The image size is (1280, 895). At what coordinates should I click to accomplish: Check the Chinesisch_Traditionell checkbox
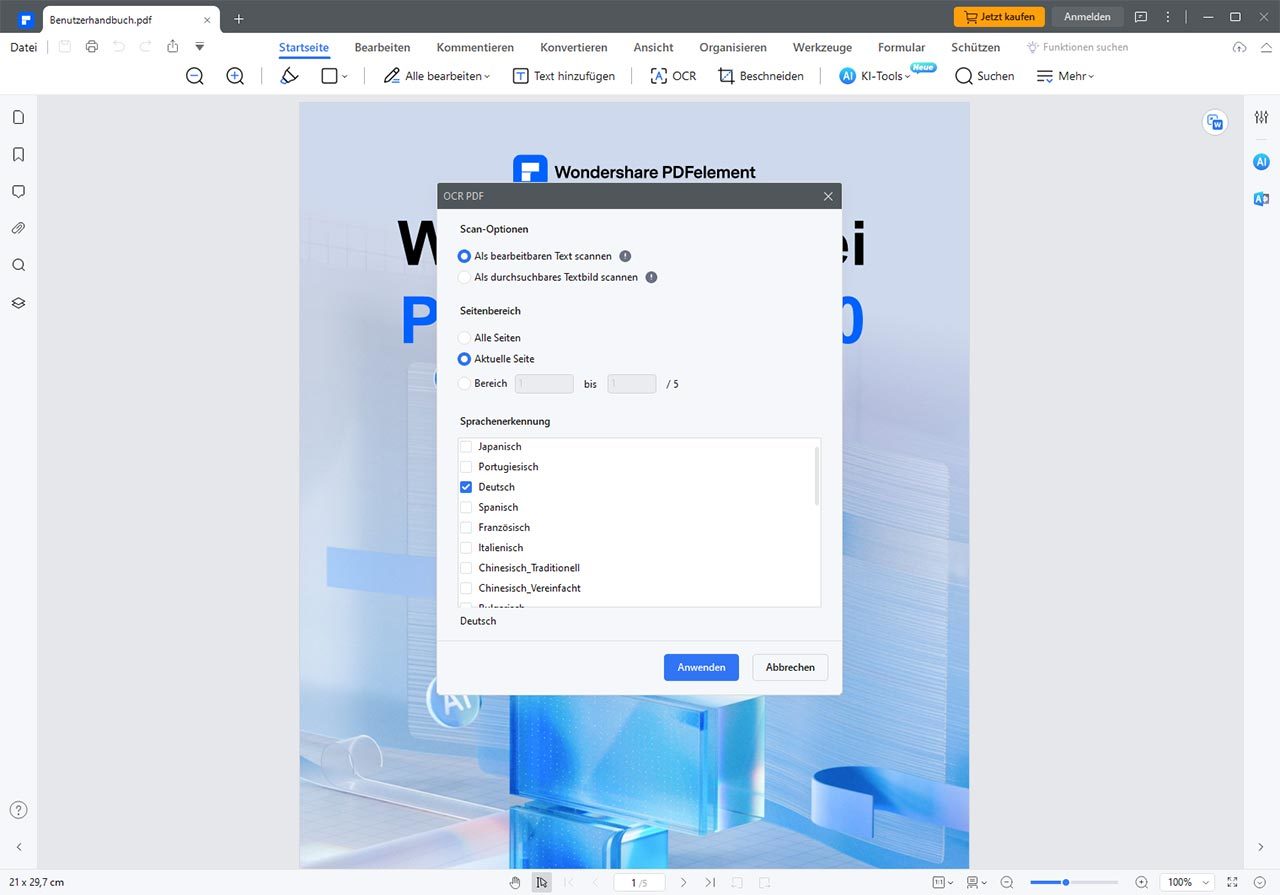point(465,568)
